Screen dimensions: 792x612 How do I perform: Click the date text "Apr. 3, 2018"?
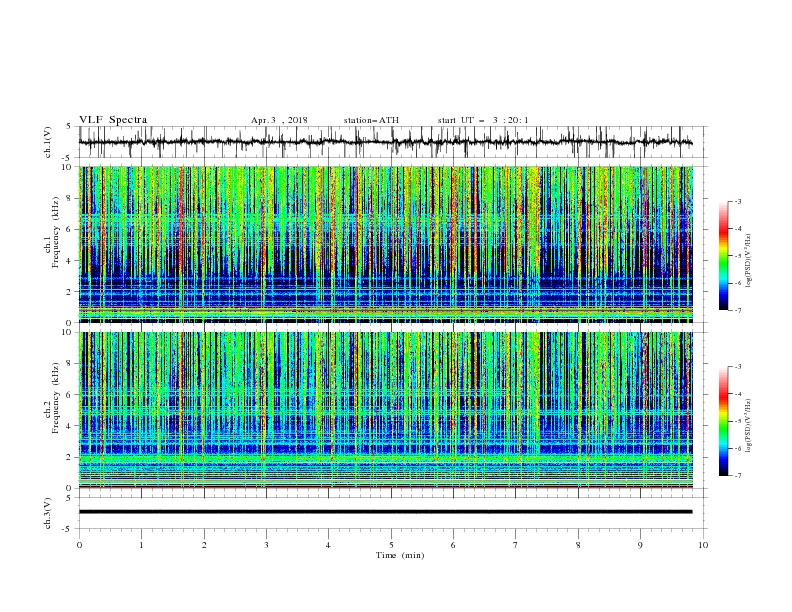[279, 120]
